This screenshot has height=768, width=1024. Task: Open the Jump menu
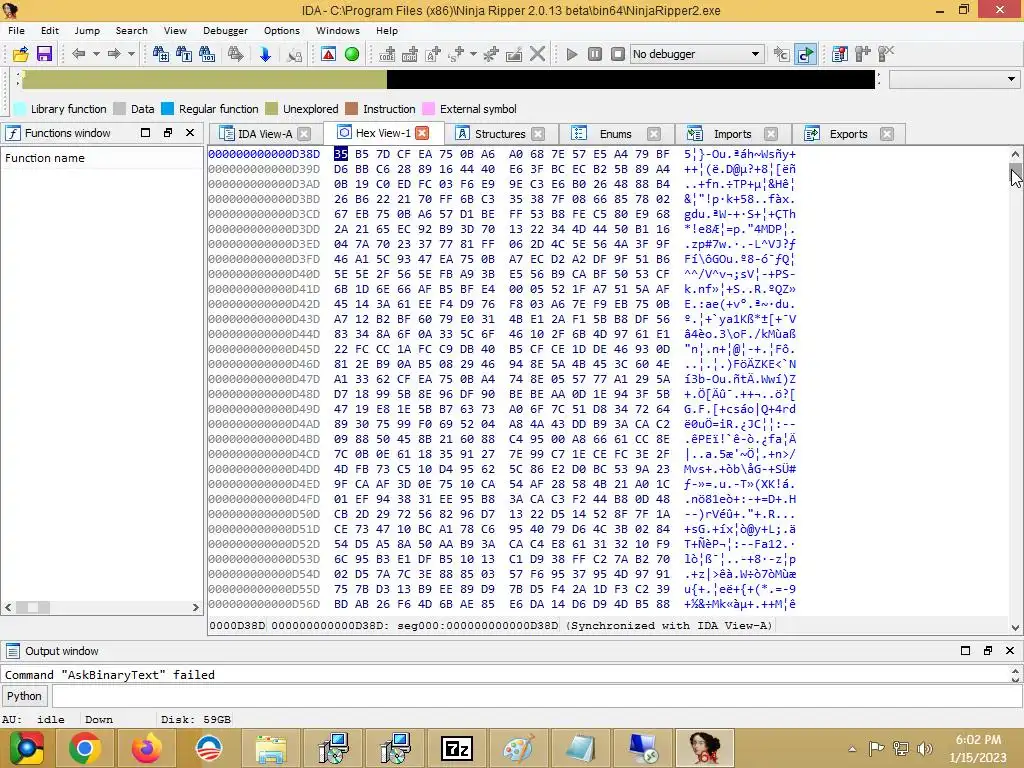click(87, 31)
